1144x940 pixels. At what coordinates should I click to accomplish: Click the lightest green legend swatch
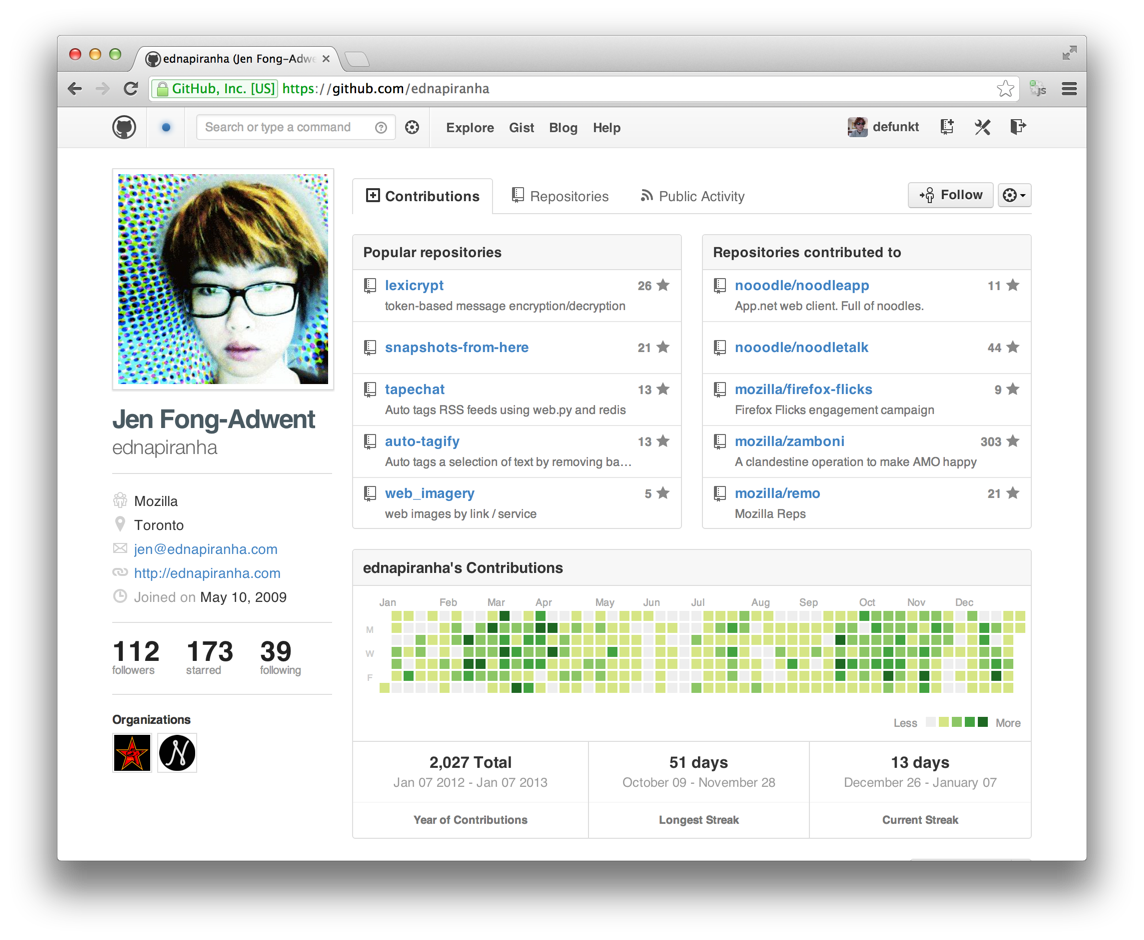coord(943,723)
